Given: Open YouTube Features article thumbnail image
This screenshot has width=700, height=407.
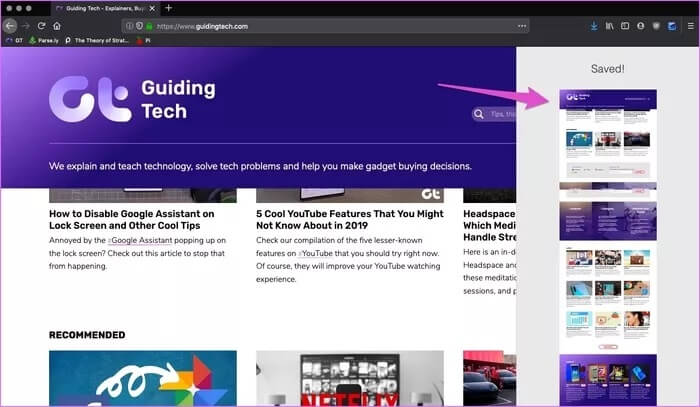Looking at the screenshot, I should (350, 195).
